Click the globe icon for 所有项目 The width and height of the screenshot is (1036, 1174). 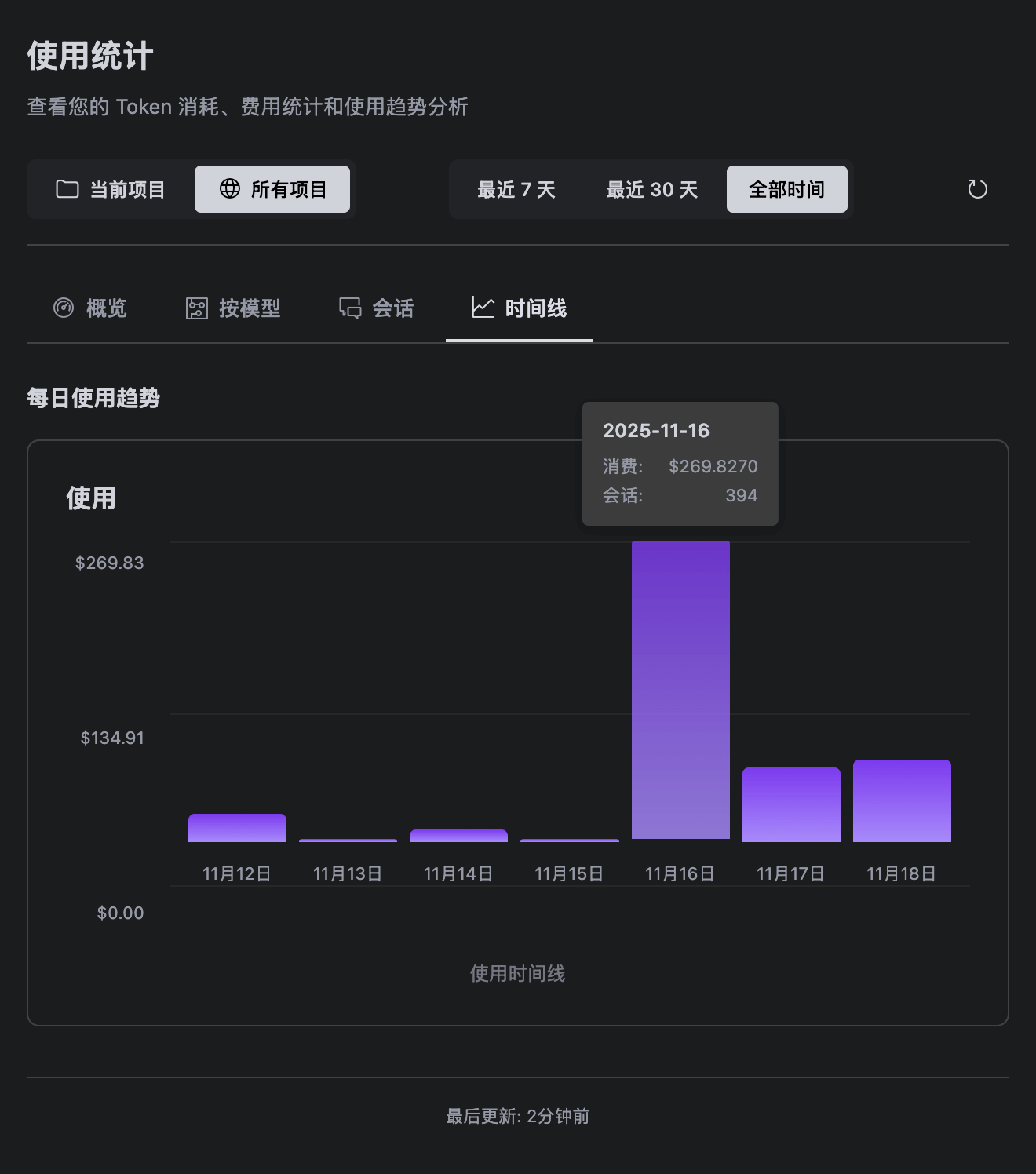tap(230, 188)
